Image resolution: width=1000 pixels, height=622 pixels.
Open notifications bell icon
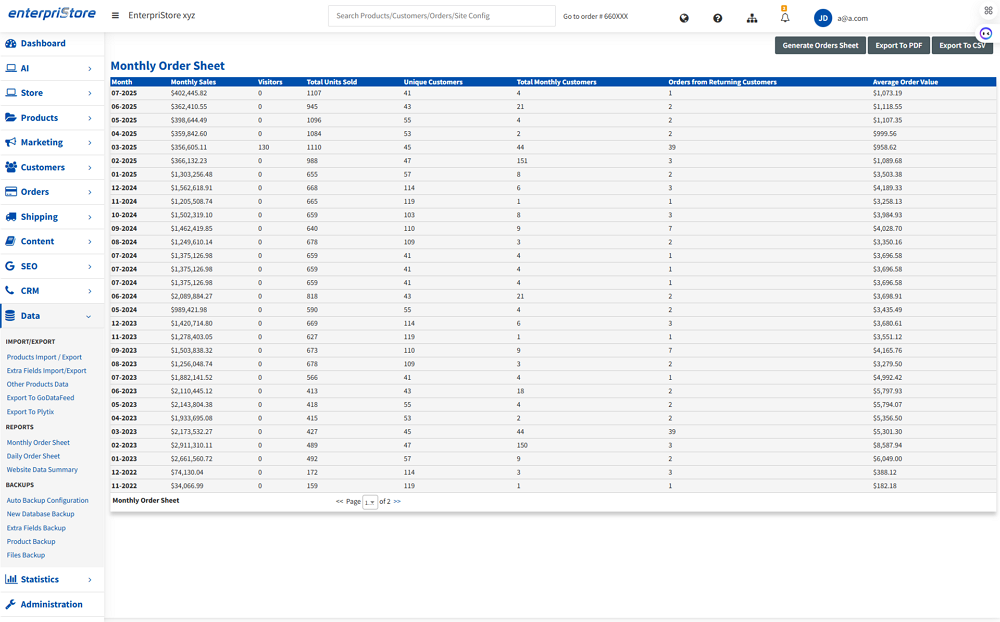pos(785,18)
